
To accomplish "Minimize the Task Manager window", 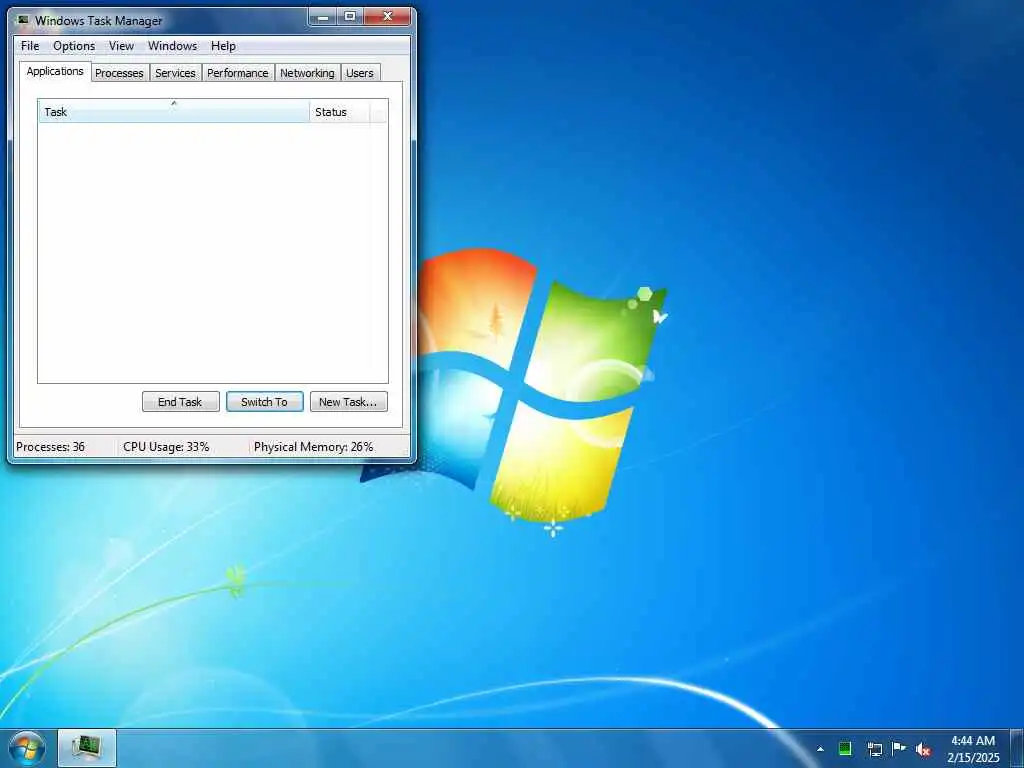I will click(323, 17).
